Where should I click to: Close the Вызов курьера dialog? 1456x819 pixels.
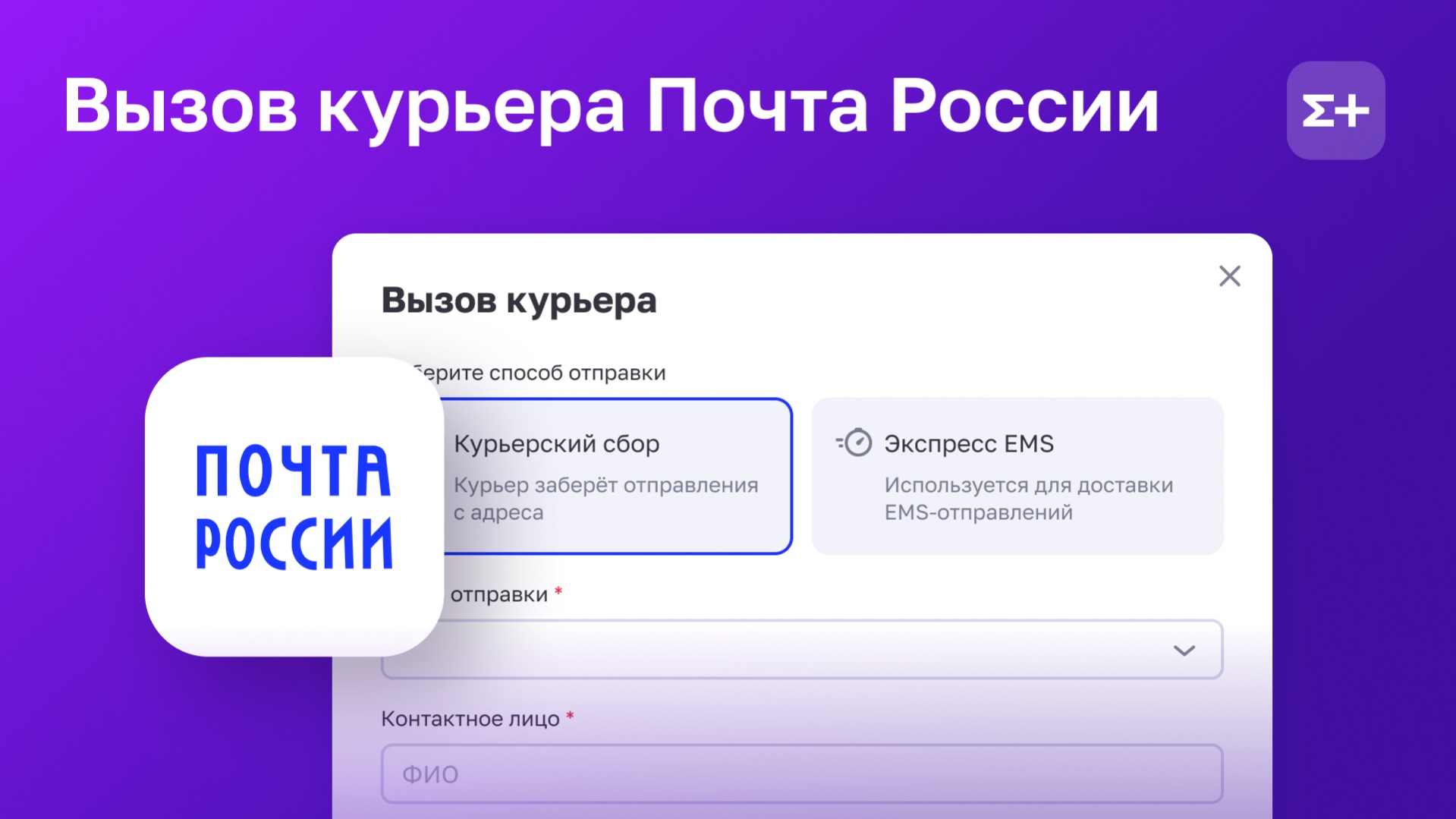1229,276
